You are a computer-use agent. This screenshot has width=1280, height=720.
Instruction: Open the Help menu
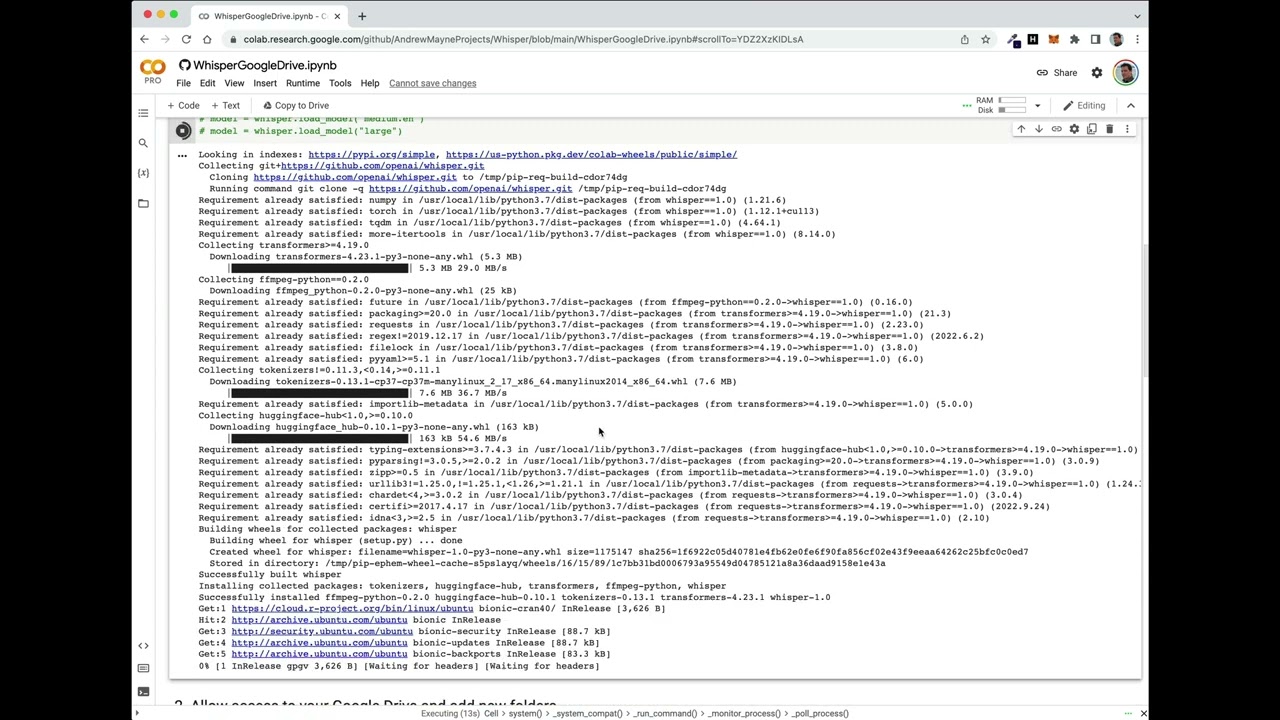point(370,83)
